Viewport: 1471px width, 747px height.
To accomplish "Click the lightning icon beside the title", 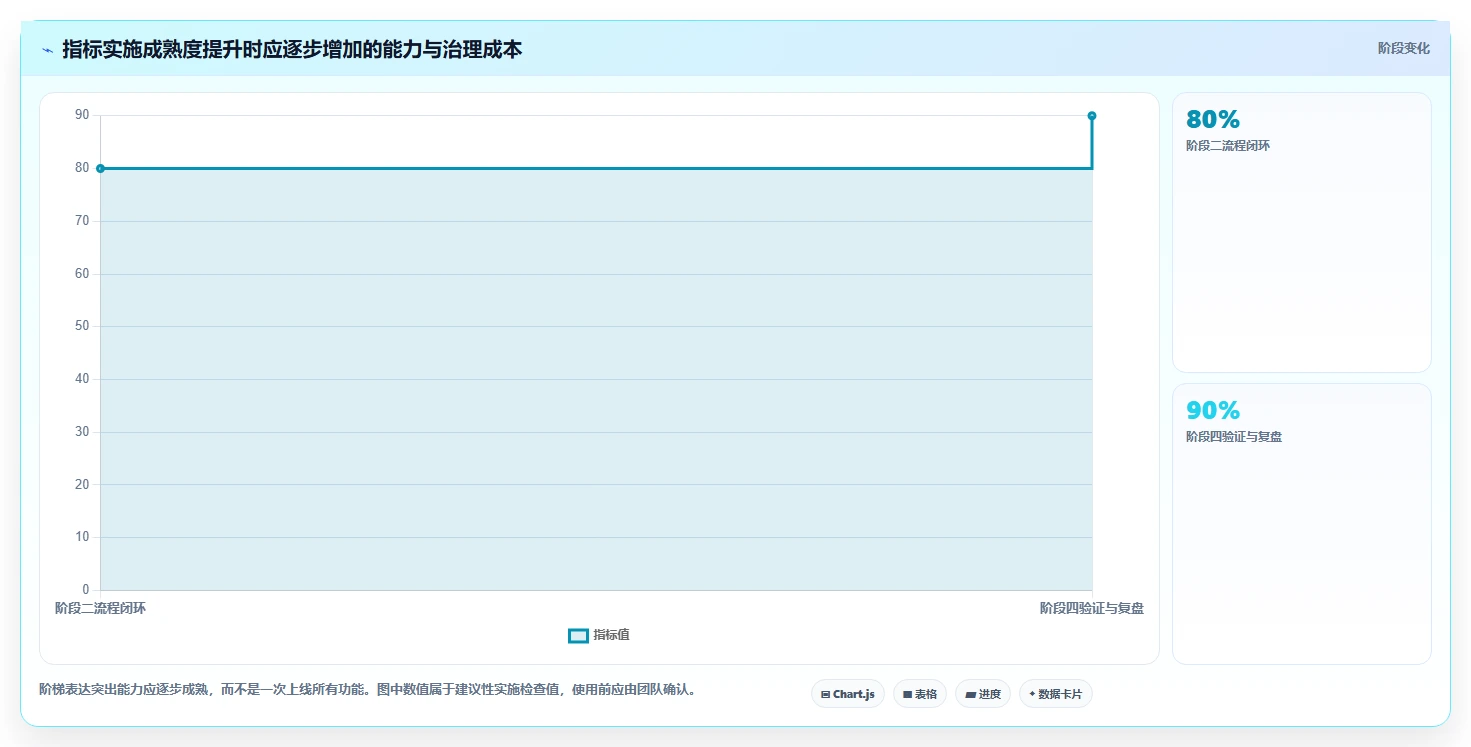I will pos(47,49).
